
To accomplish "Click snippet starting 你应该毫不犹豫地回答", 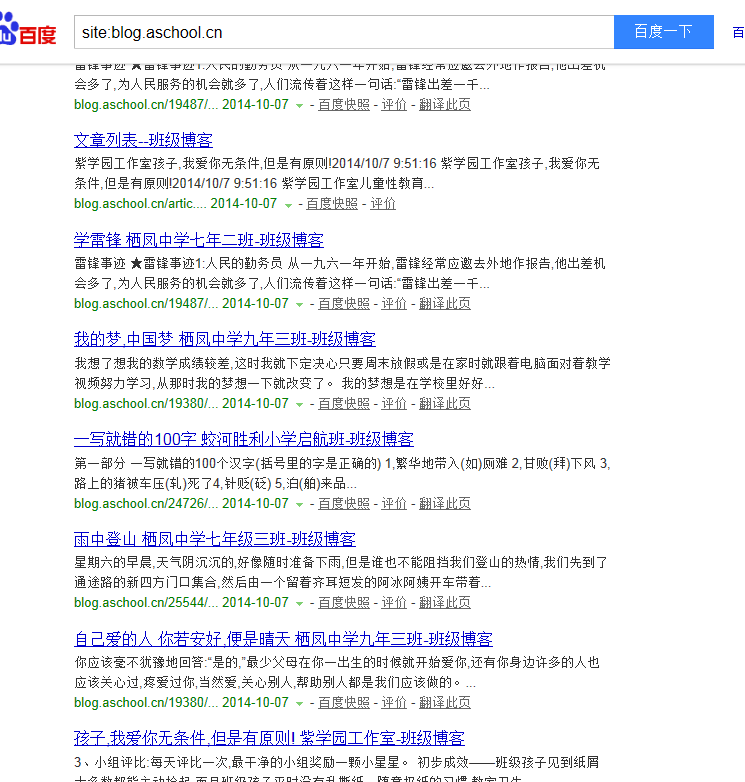I will pos(337,672).
